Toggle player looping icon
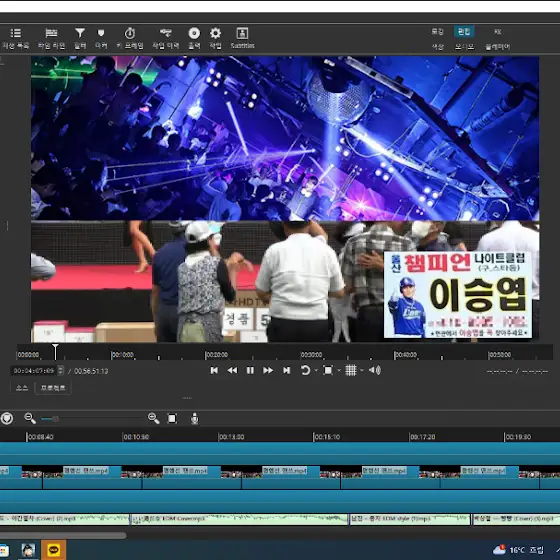The width and height of the screenshot is (560, 560). click(305, 370)
